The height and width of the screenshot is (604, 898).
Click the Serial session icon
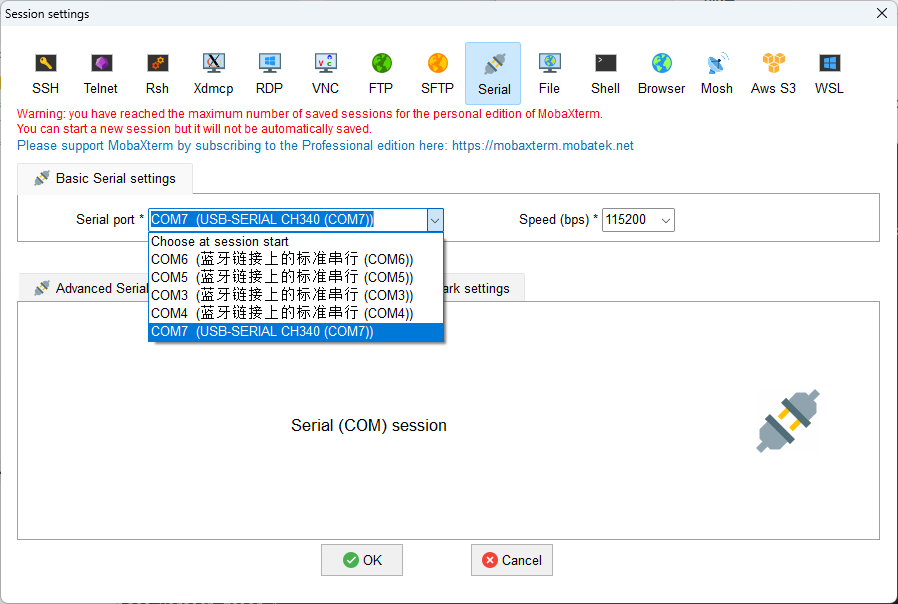(x=493, y=73)
